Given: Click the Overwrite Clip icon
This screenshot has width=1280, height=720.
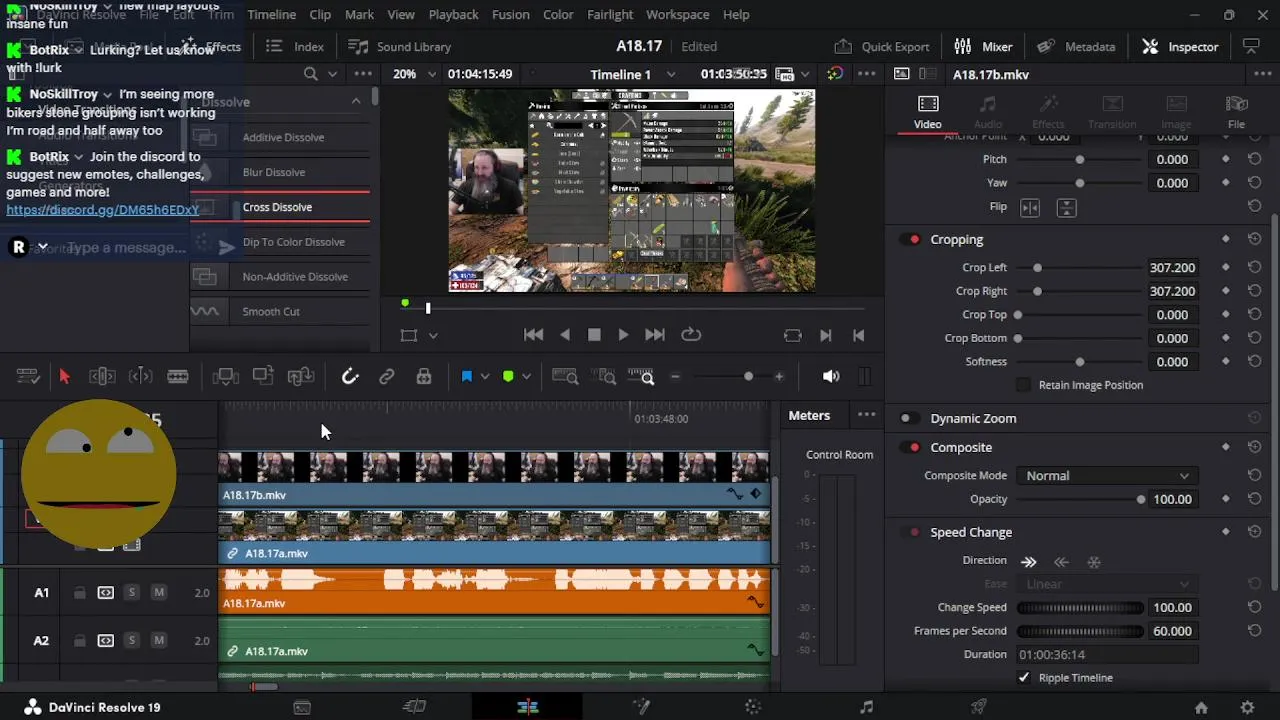Looking at the screenshot, I should pyautogui.click(x=263, y=376).
